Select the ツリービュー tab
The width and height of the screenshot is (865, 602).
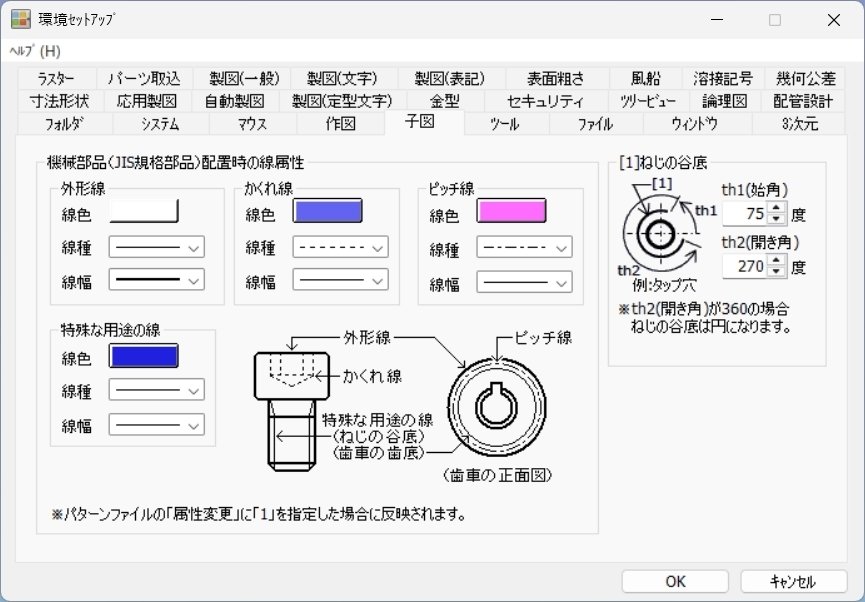coord(649,101)
